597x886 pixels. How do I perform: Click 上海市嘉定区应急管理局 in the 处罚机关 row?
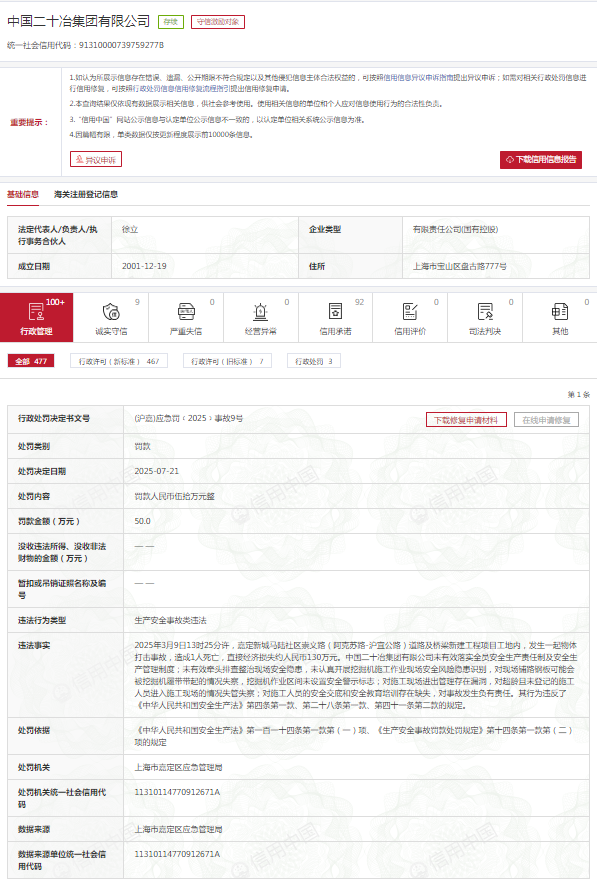click(178, 767)
